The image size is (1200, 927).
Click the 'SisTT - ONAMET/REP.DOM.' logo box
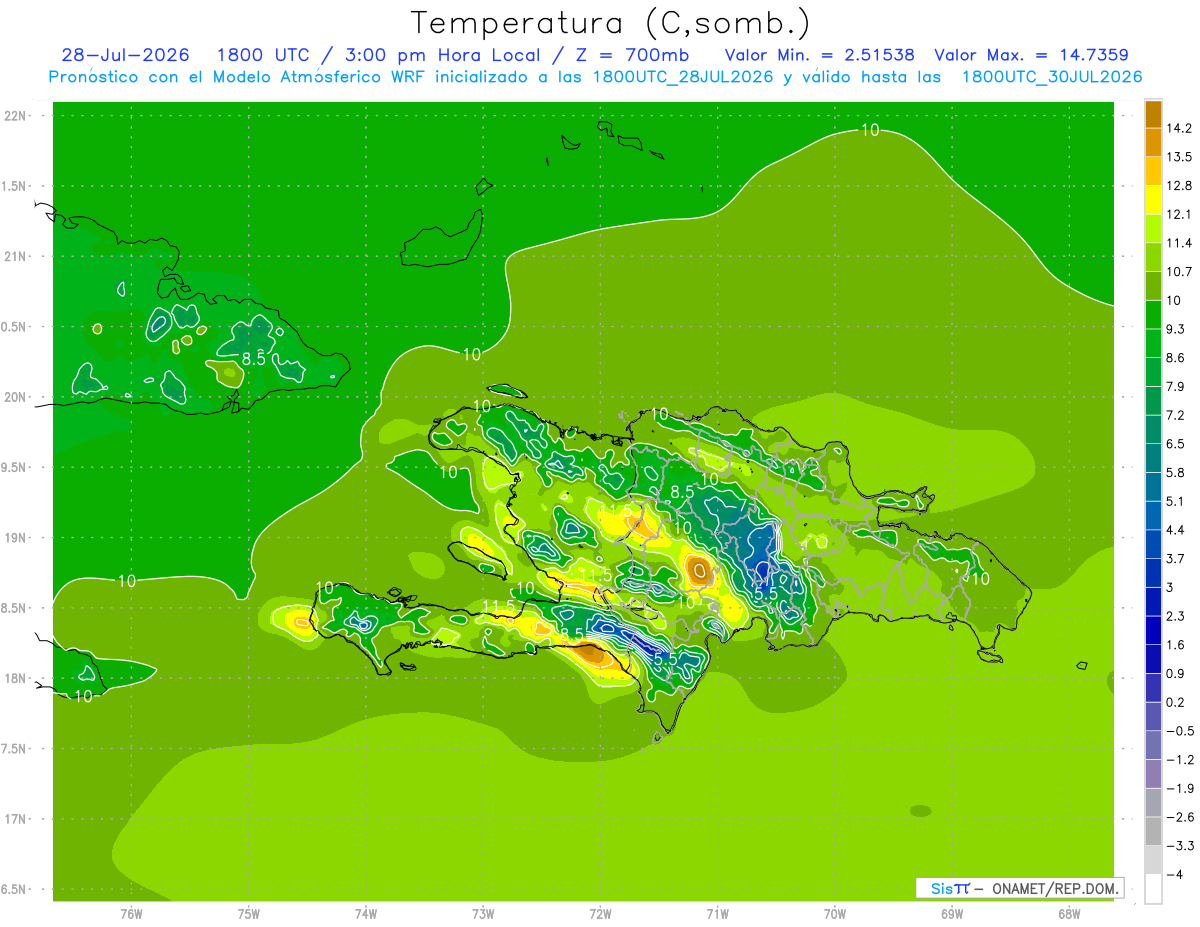(1020, 888)
